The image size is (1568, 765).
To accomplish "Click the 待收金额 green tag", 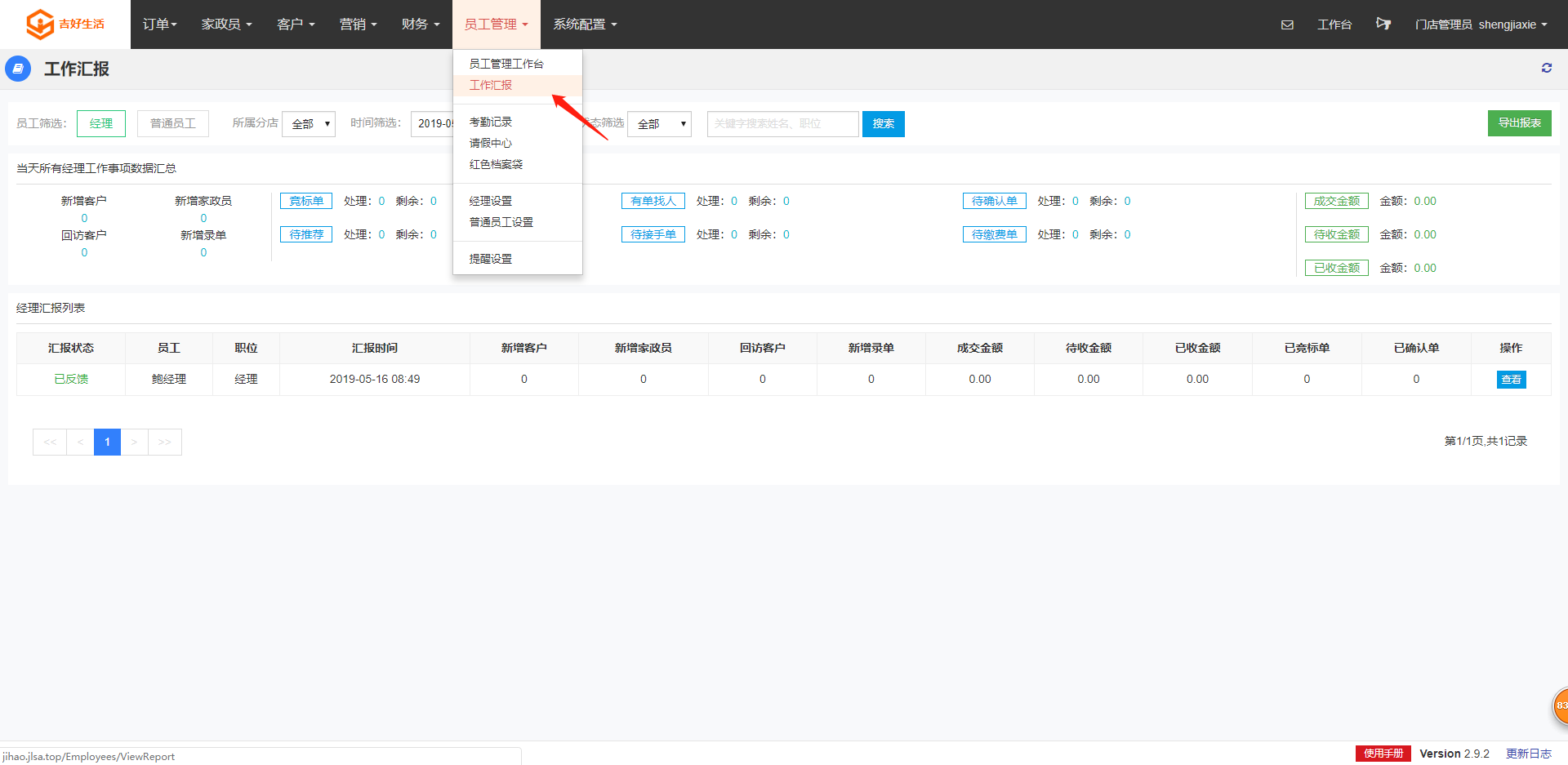I will pyautogui.click(x=1337, y=234).
